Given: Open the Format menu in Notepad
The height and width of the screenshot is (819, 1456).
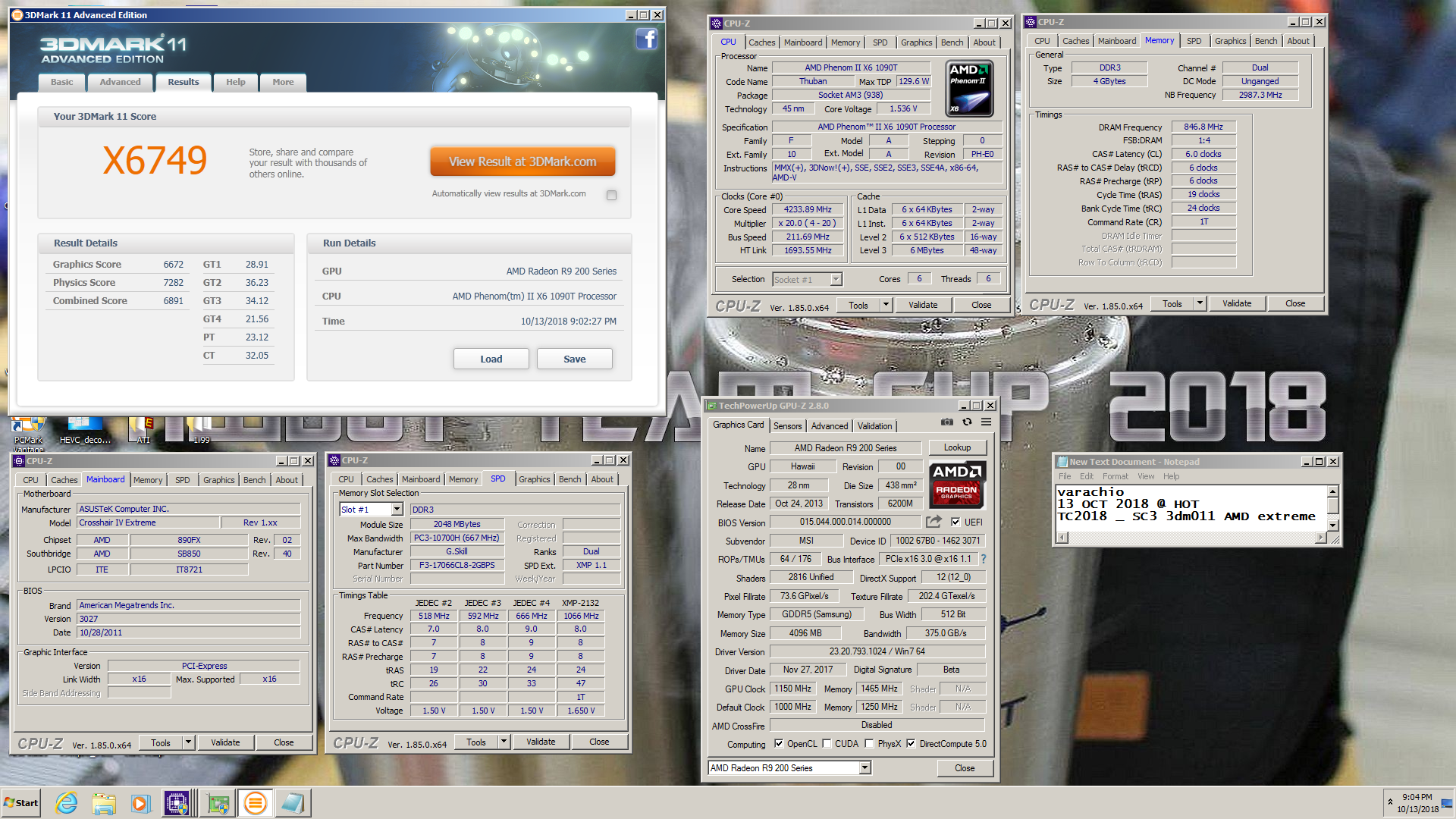Looking at the screenshot, I should click(1115, 476).
